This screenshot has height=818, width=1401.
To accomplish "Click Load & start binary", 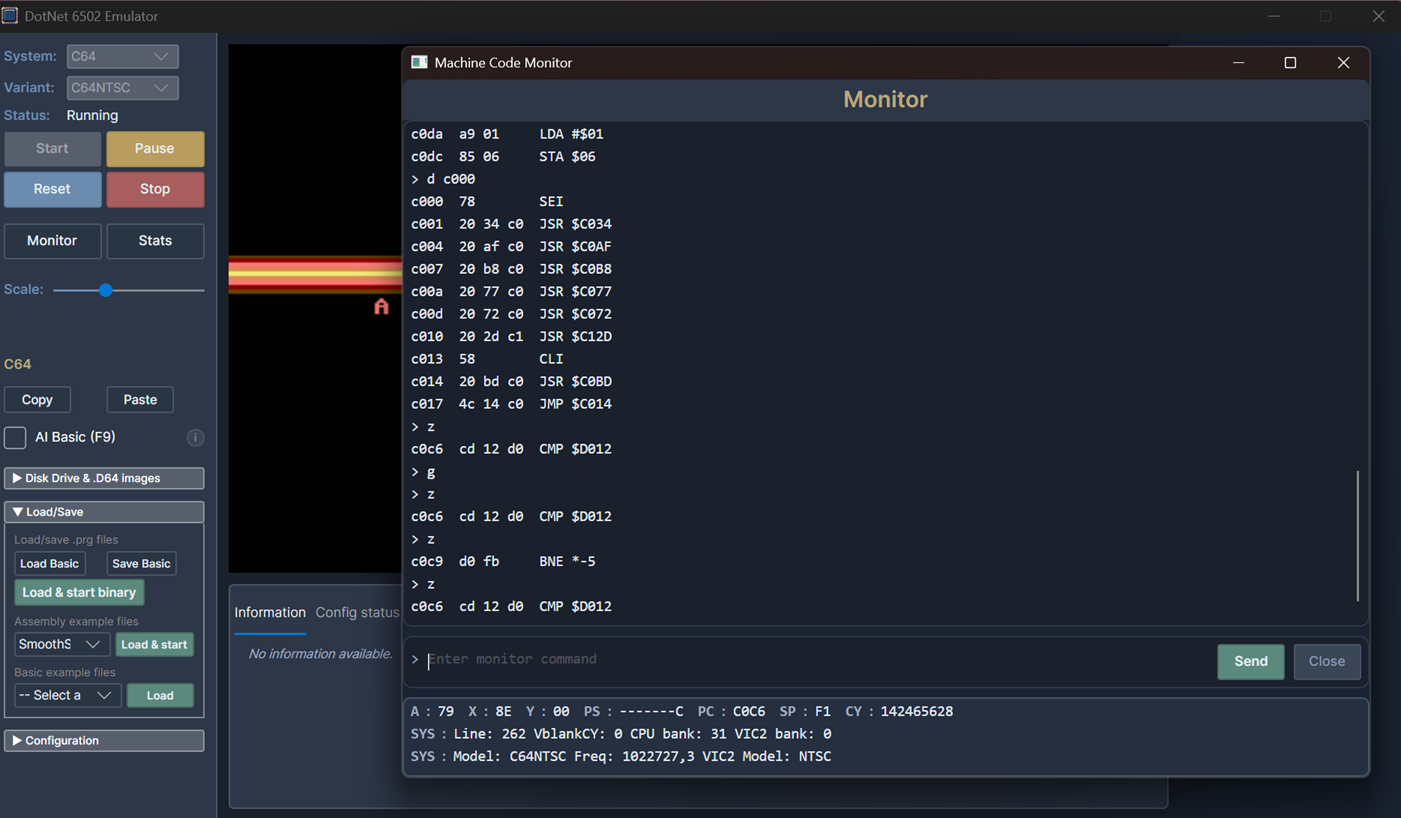I will click(x=79, y=592).
